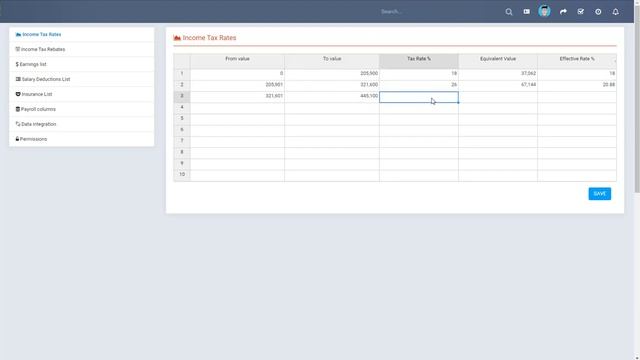
Task: Click the search magnifier icon
Action: tap(509, 12)
